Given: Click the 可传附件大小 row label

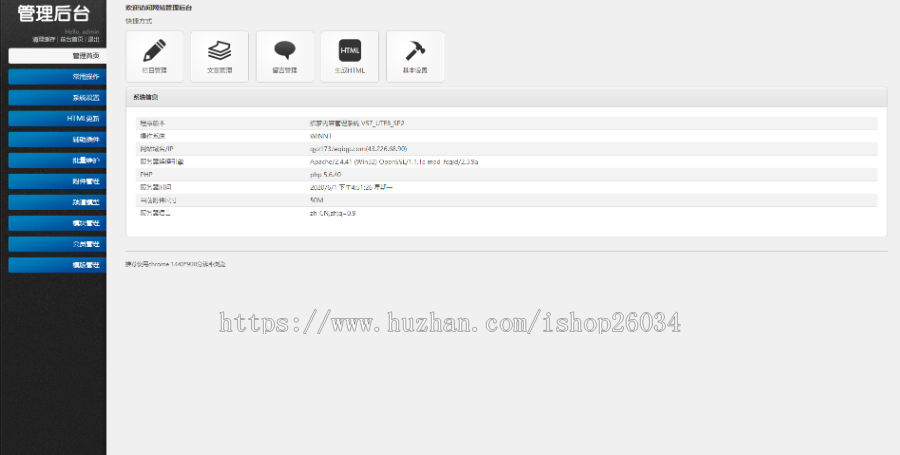Looking at the screenshot, I should (x=158, y=200).
